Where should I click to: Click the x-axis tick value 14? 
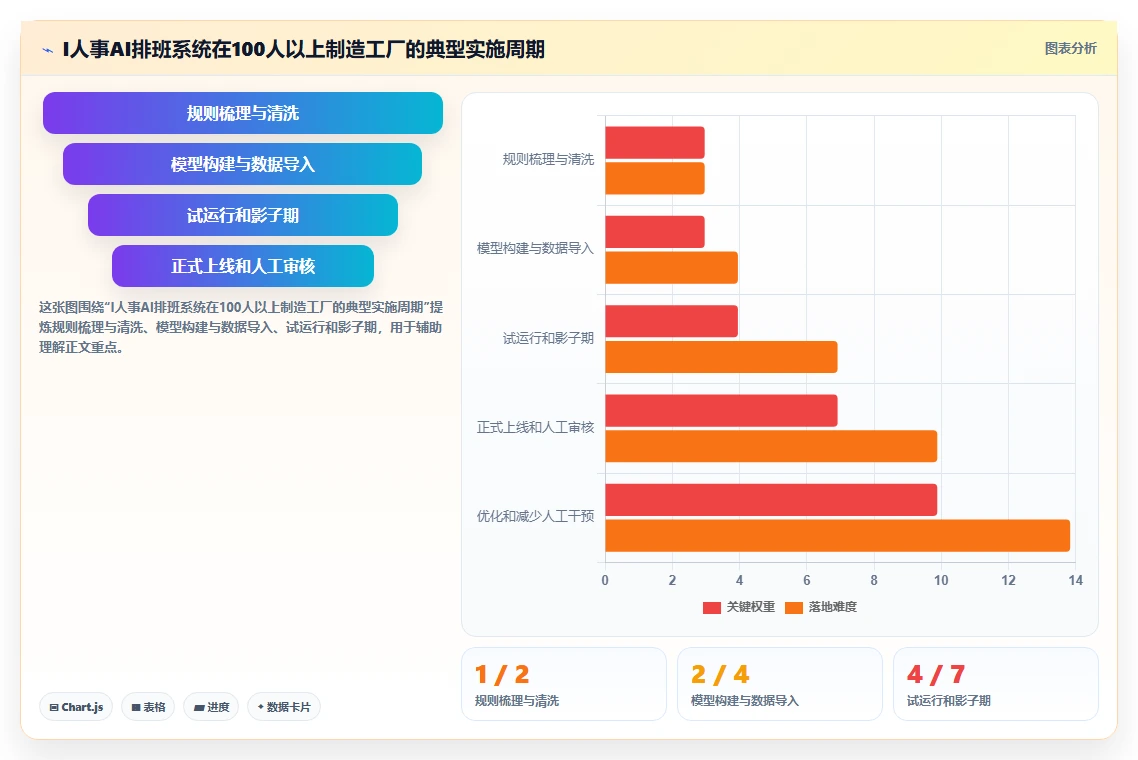1076,580
